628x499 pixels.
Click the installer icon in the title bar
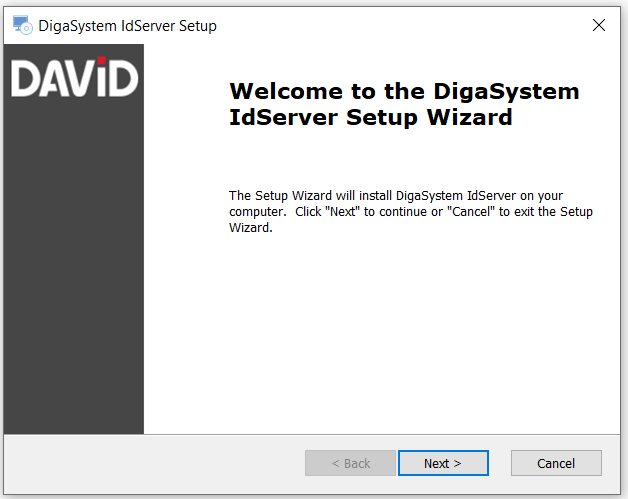(22, 26)
